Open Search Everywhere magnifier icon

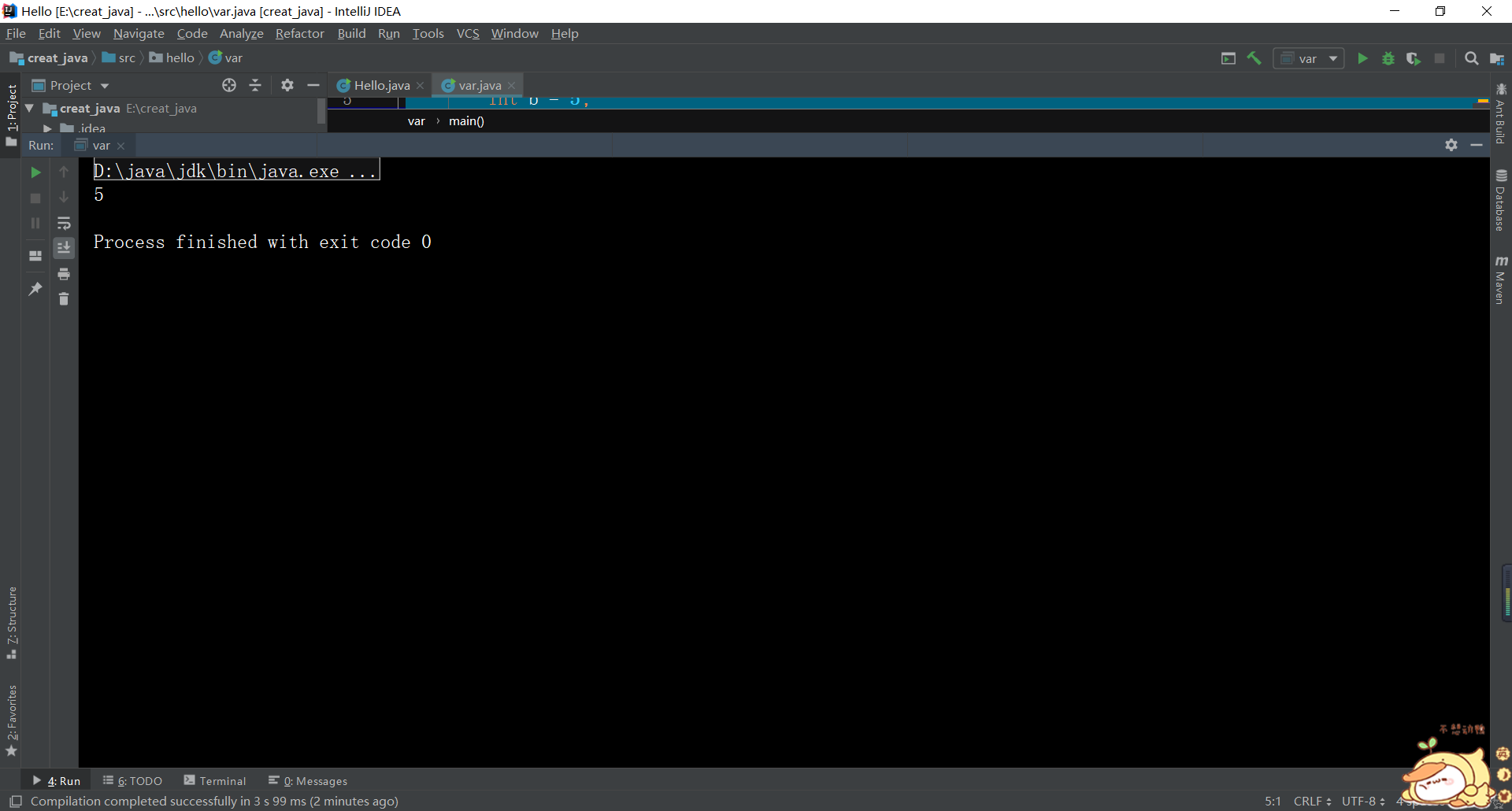coord(1471,58)
